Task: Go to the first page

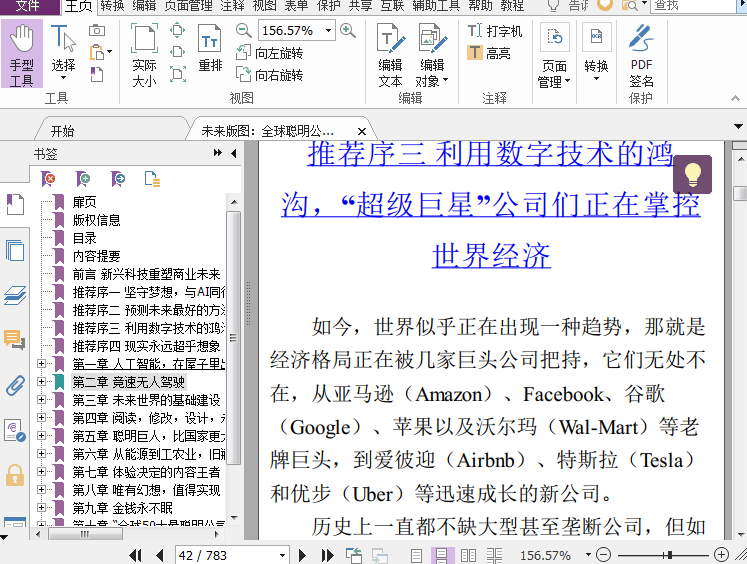Action: [x=135, y=555]
